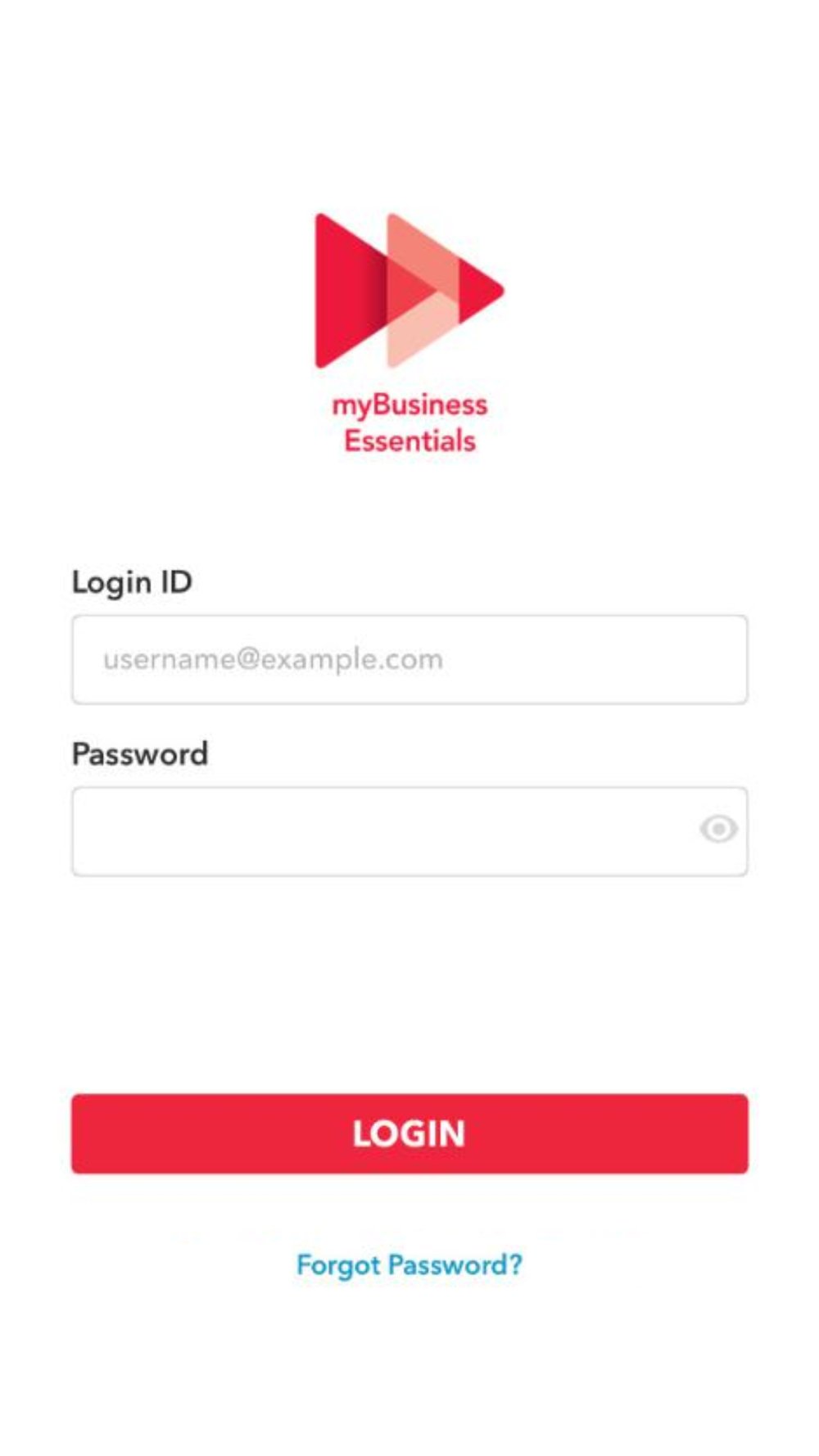Reset password via blue Forgot Password? text

point(409,1264)
